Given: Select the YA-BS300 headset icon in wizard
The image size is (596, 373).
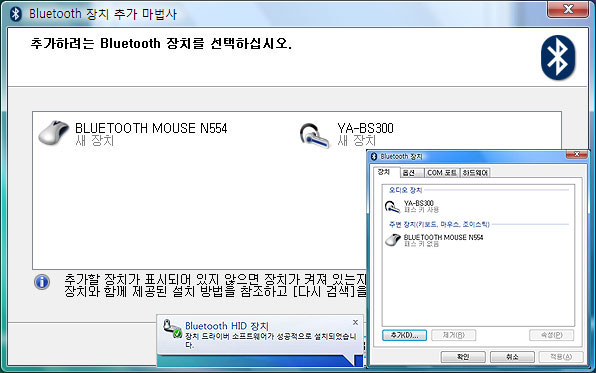Looking at the screenshot, I should (314, 135).
